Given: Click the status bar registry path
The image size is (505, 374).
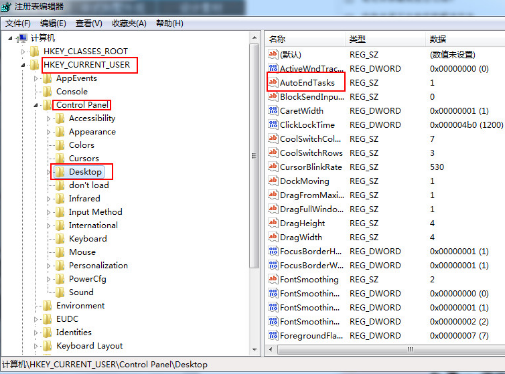Looking at the screenshot, I should coord(105,364).
